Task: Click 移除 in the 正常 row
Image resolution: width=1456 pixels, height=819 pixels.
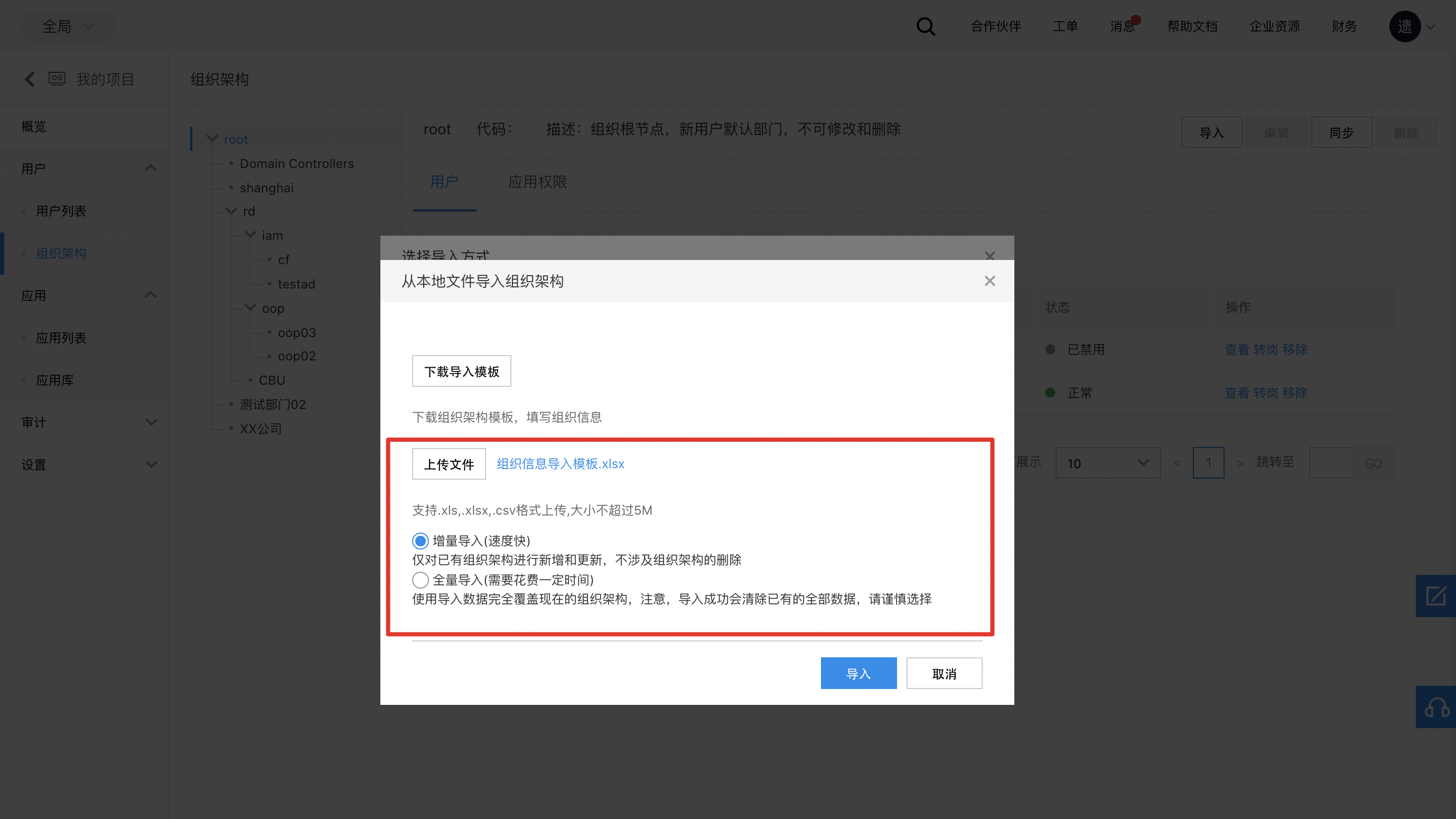Action: 1295,393
